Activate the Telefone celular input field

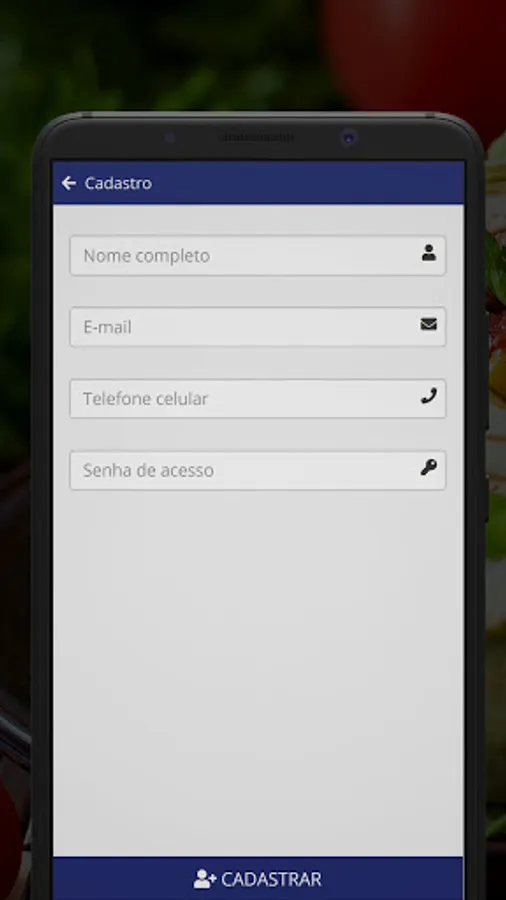(258, 398)
